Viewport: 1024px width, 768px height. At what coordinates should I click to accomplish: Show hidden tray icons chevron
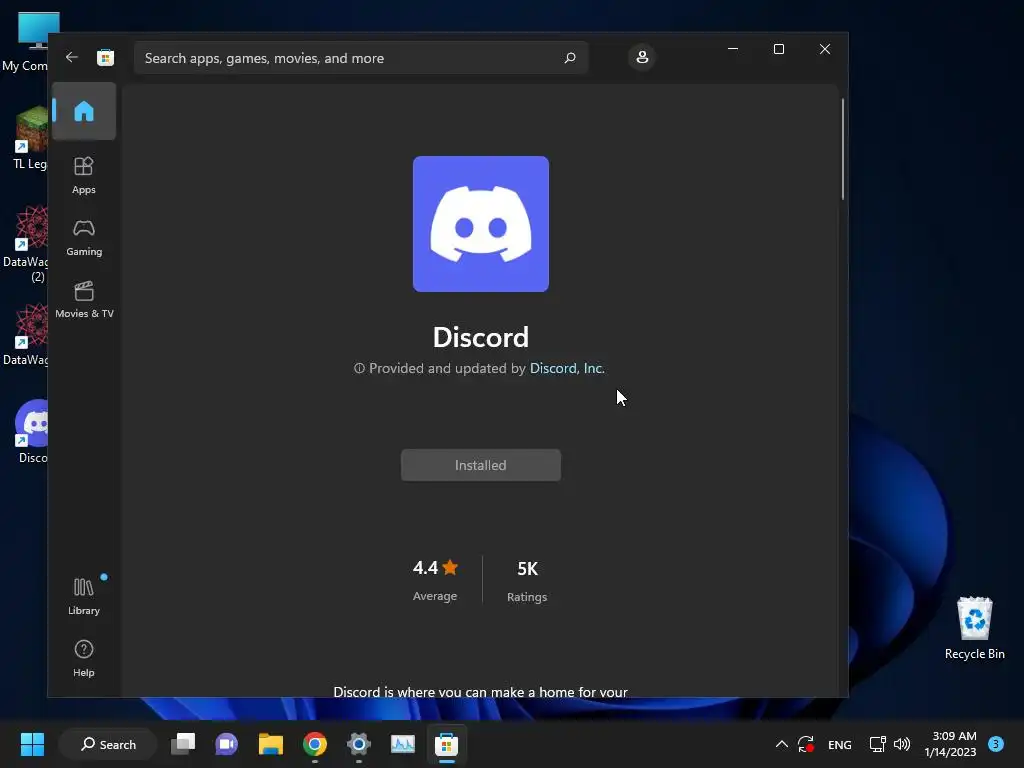coord(781,744)
